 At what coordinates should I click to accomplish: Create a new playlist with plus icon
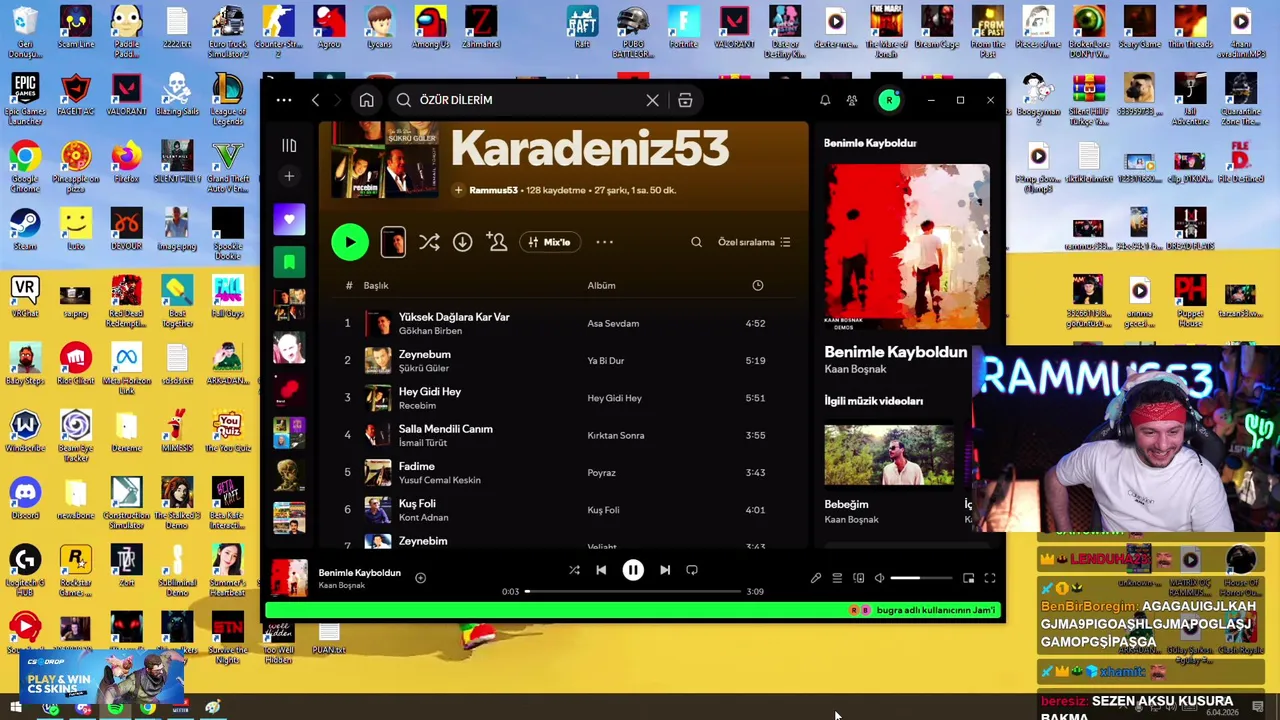(289, 177)
